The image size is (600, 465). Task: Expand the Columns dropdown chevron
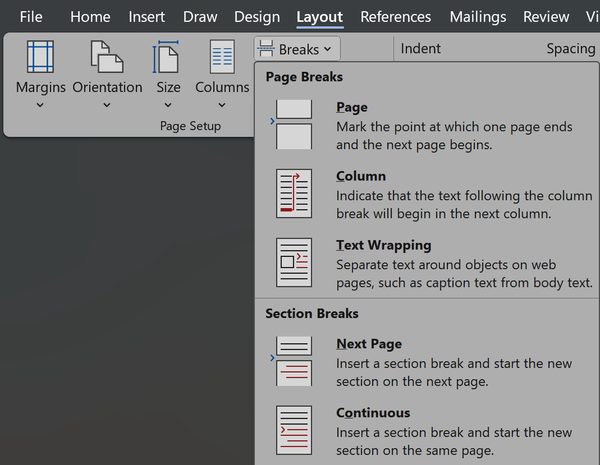222,105
